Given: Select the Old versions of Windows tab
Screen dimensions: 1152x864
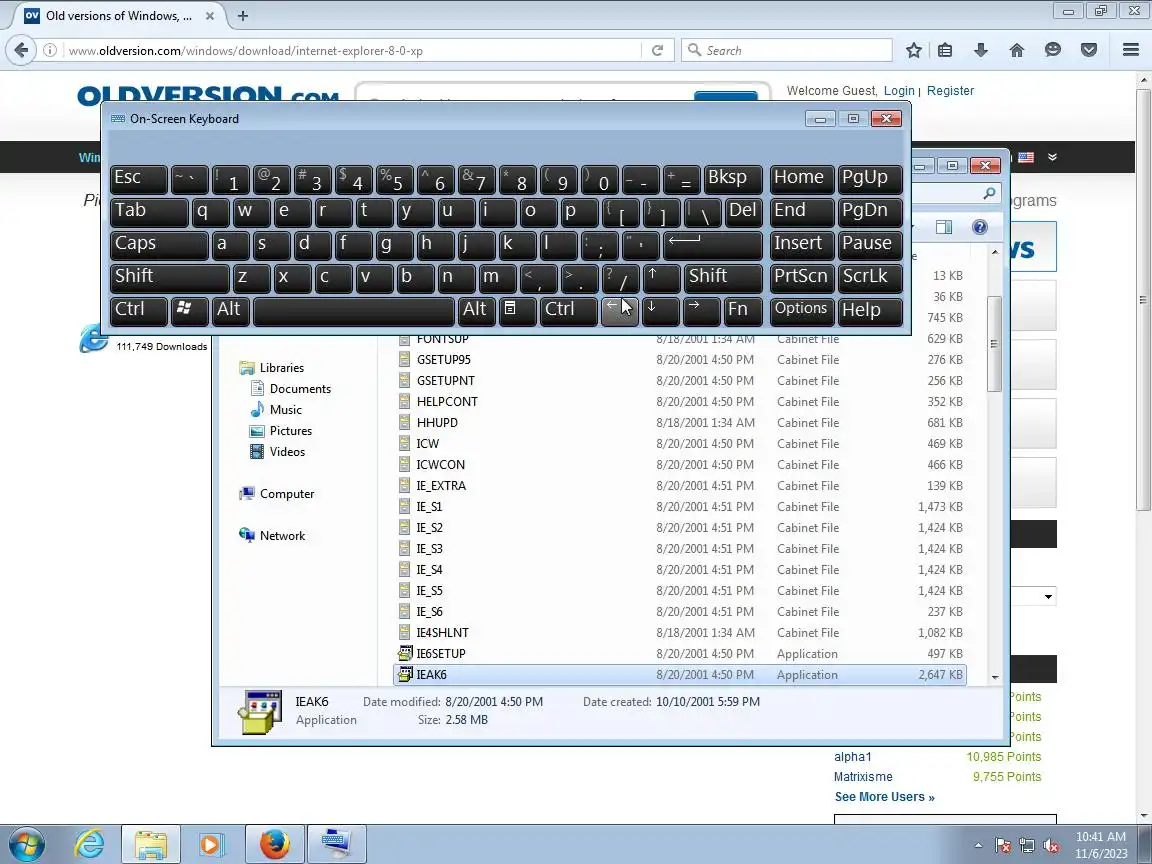Looking at the screenshot, I should [x=121, y=15].
